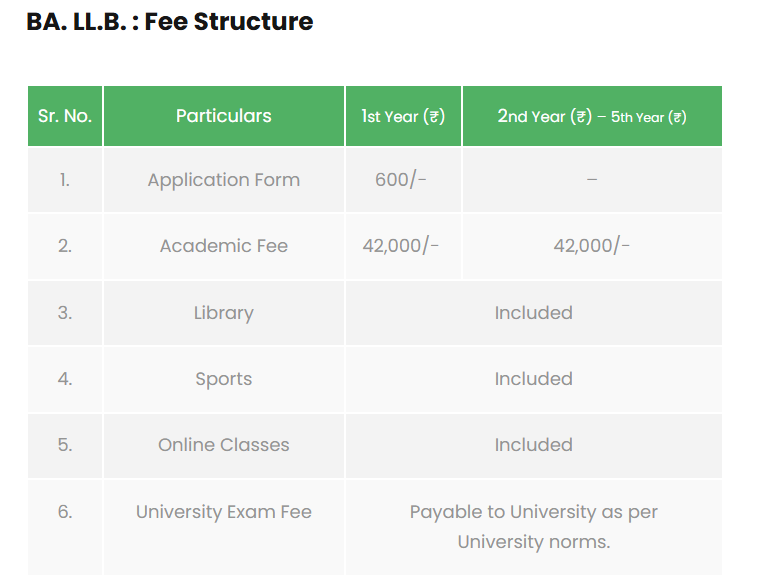Click Included in the Library row
784x587 pixels.
533,313
